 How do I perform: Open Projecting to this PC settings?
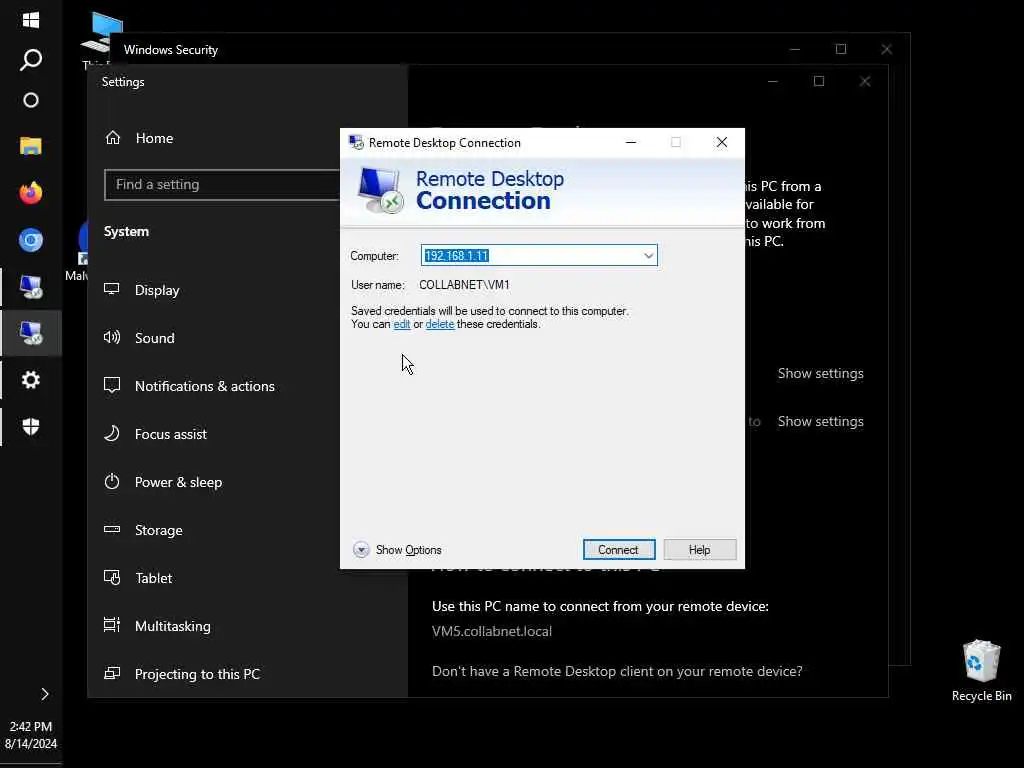(x=197, y=675)
